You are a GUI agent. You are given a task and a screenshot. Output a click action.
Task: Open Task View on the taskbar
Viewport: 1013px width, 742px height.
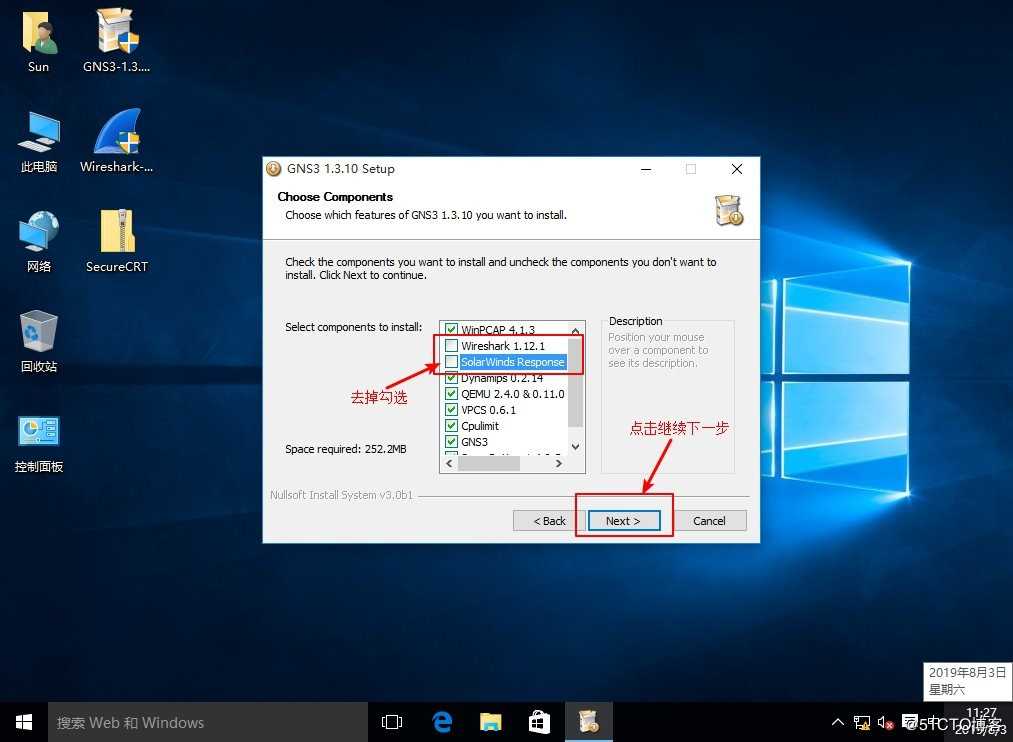click(x=392, y=722)
